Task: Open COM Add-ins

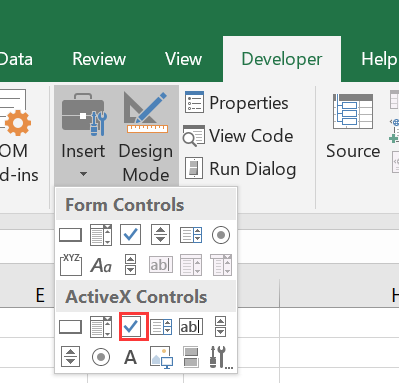Action: coord(18,136)
